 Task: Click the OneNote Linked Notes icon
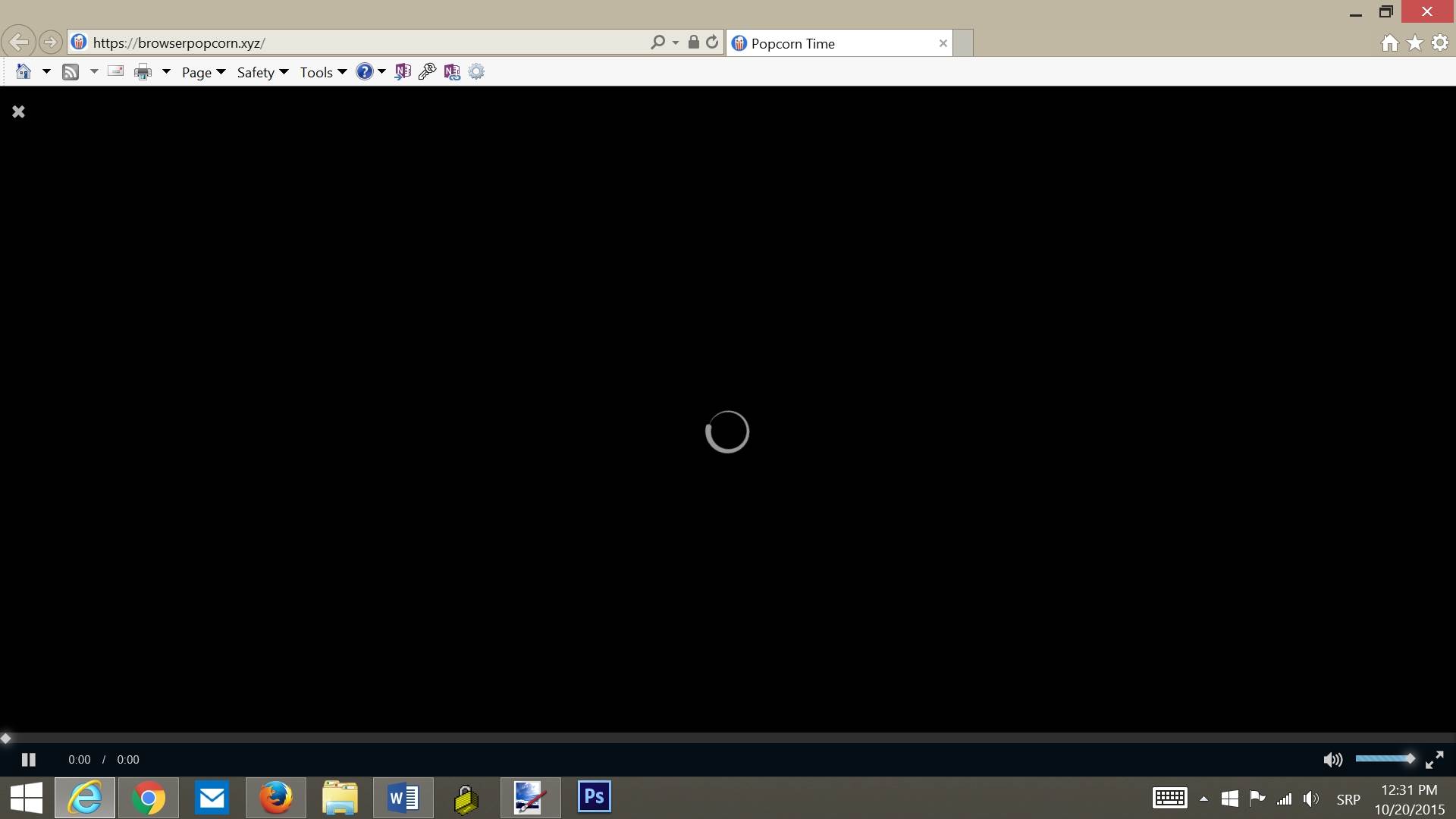(452, 71)
